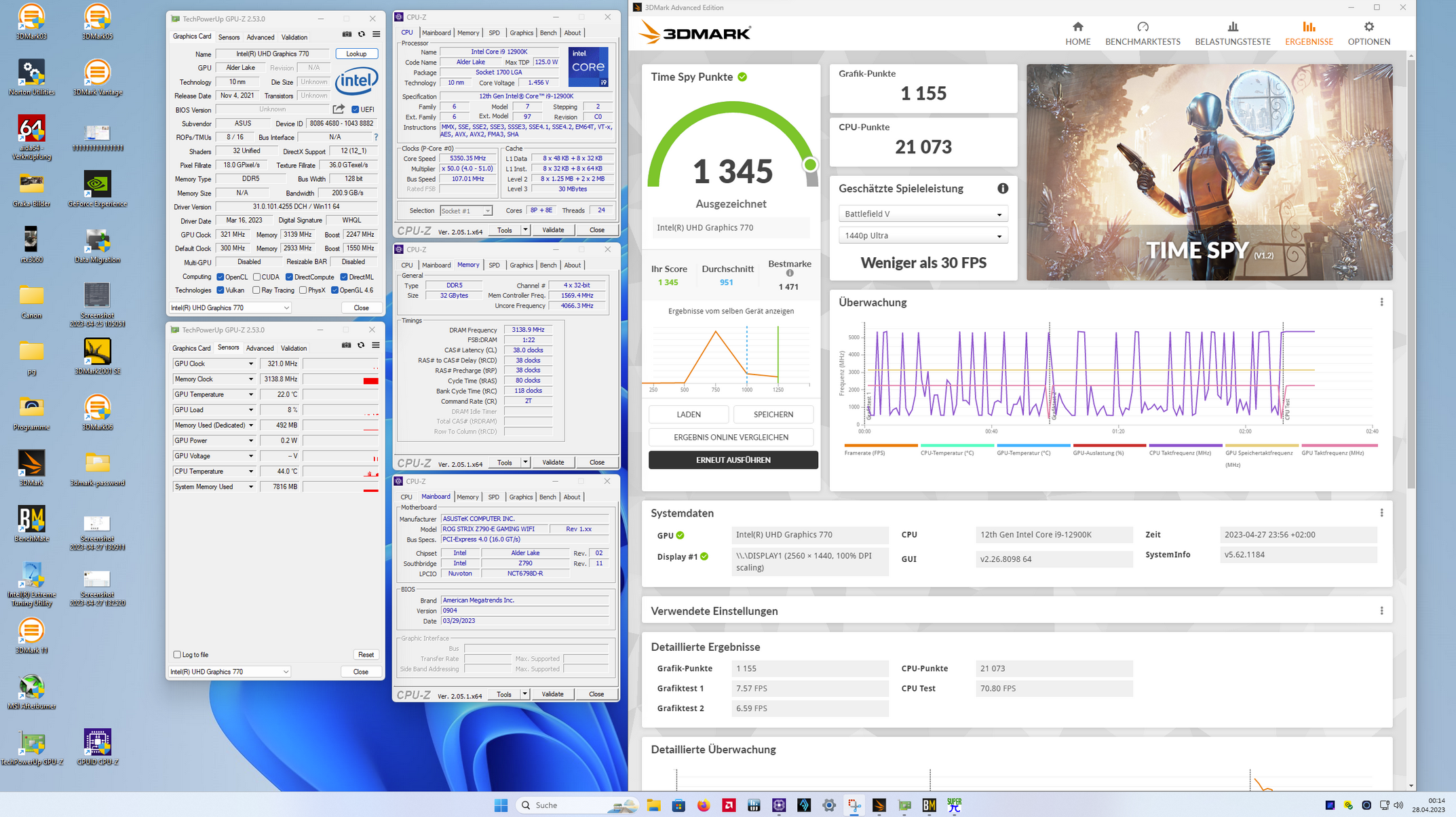Click Reset button in GPU-Z Sensors
The width and height of the screenshot is (1456, 817).
pos(366,655)
